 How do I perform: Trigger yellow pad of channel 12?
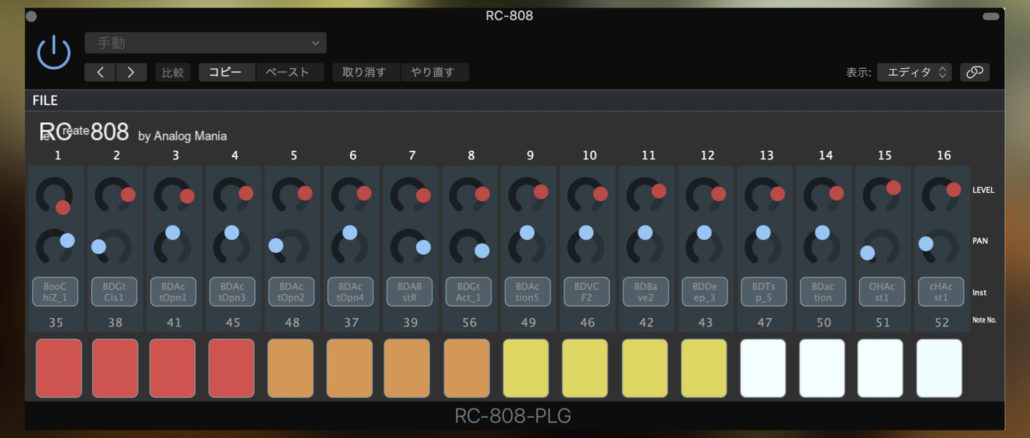click(704, 368)
